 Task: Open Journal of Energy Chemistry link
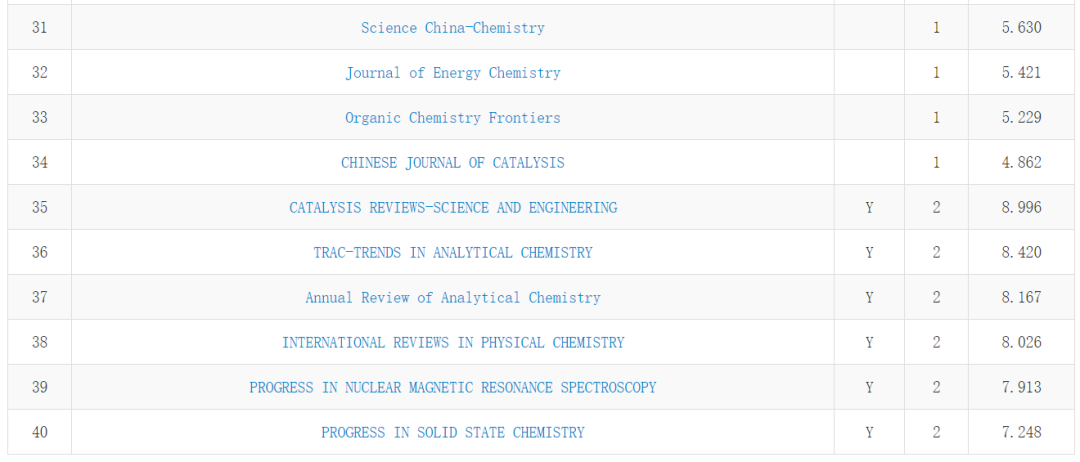(453, 73)
